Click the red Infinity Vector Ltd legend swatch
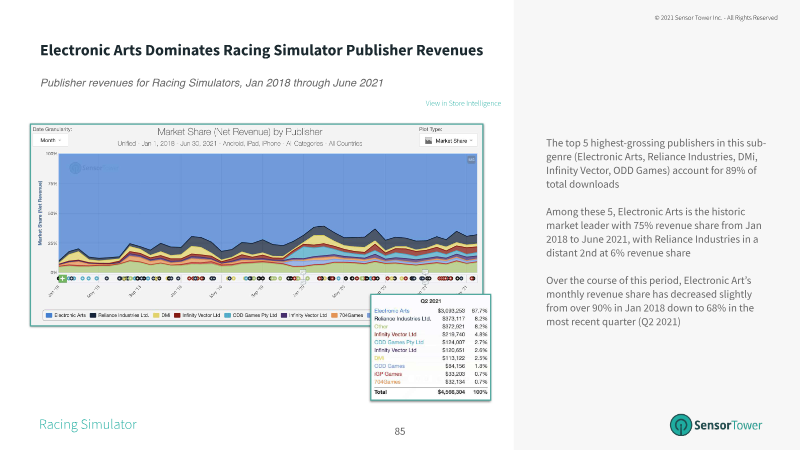The image size is (800, 450). [177, 315]
